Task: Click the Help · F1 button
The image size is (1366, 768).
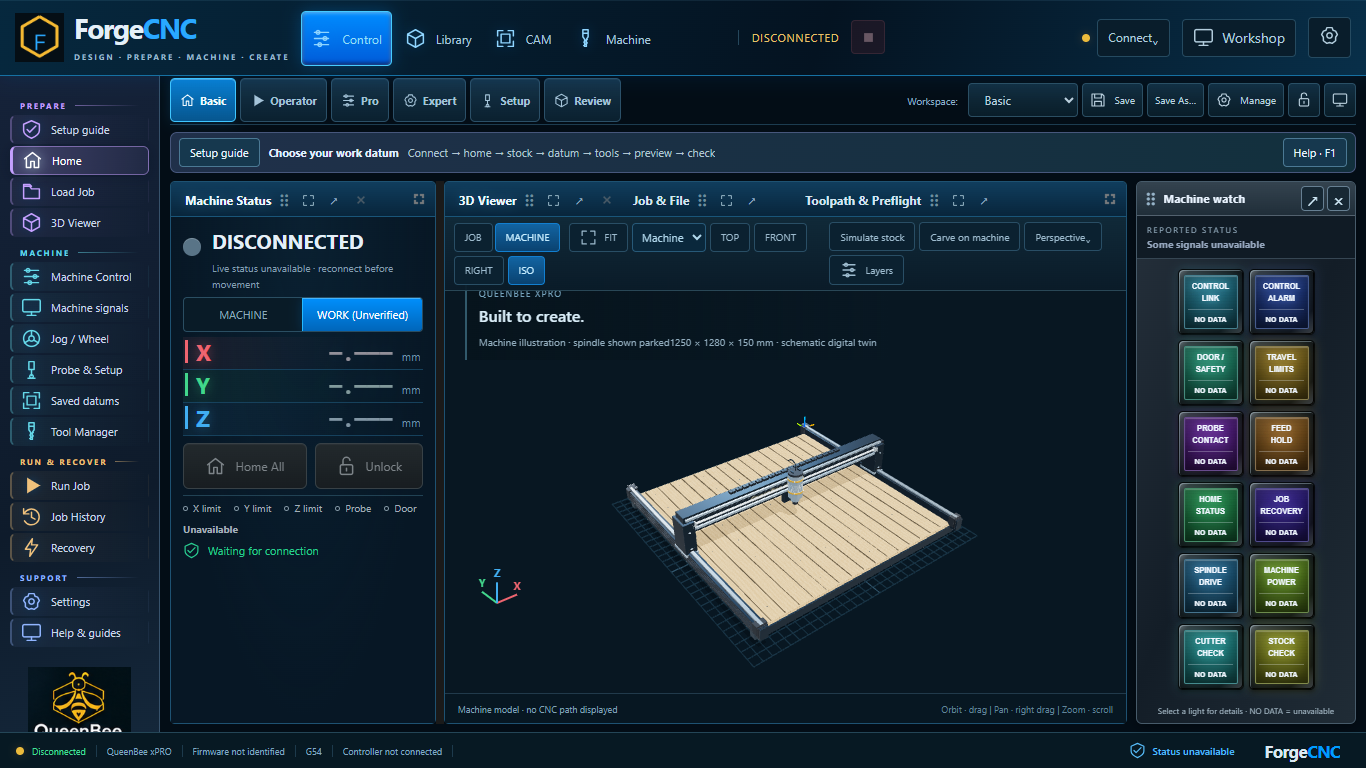Action: [x=1314, y=153]
